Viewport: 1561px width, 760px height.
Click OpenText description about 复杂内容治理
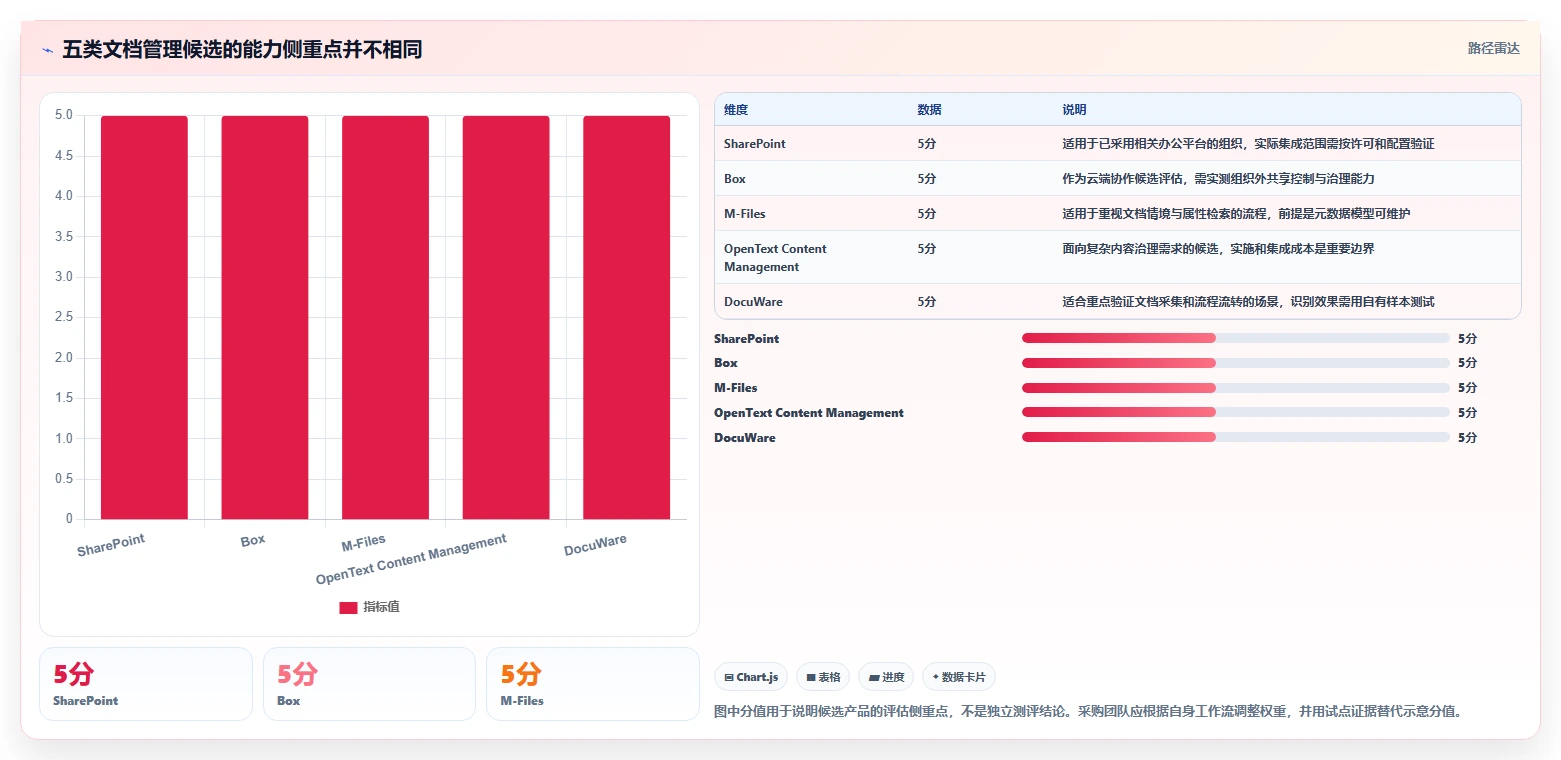pyautogui.click(x=1218, y=249)
